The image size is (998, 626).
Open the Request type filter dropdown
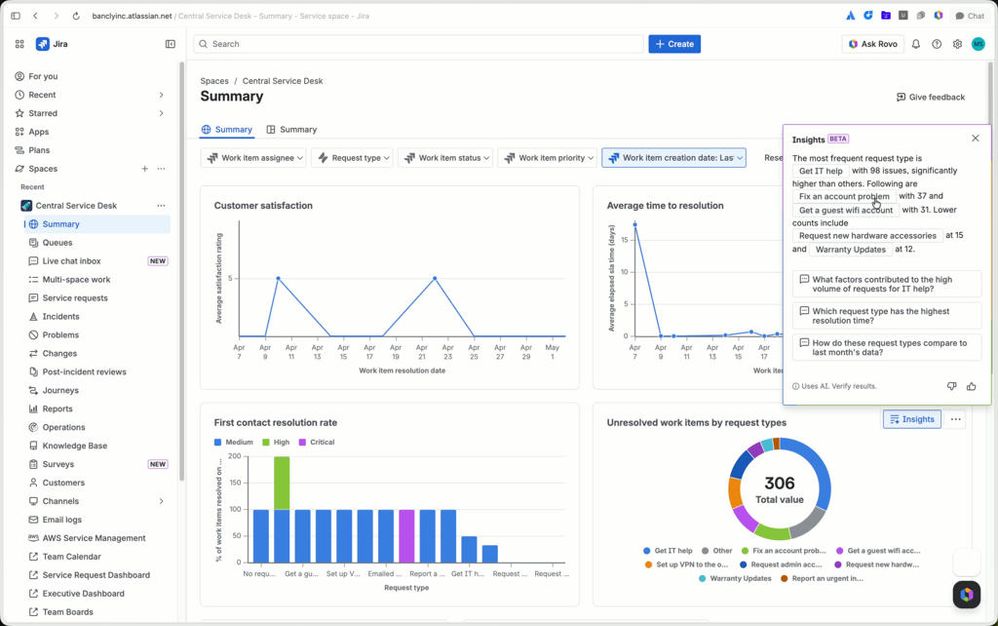[x=352, y=158]
